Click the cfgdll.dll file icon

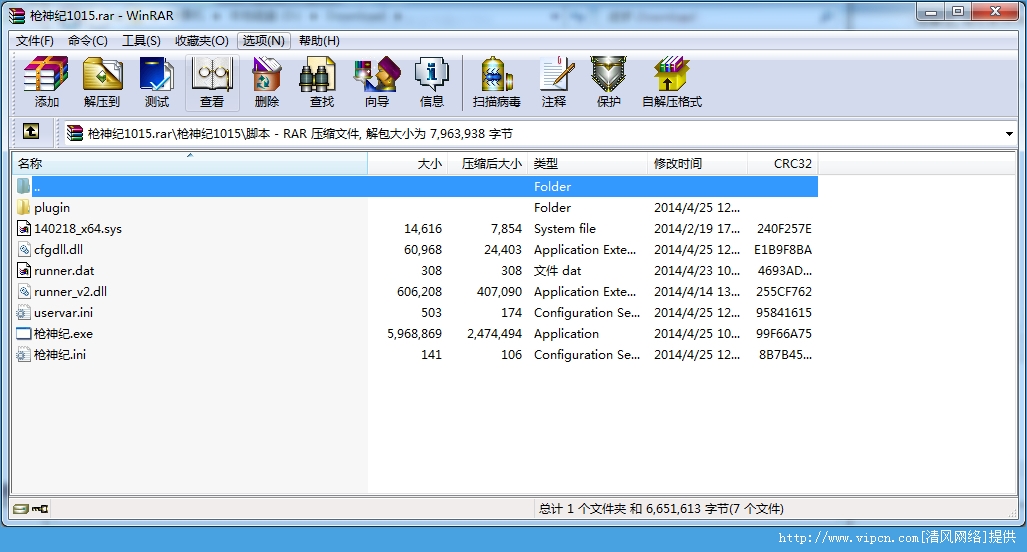(x=24, y=249)
